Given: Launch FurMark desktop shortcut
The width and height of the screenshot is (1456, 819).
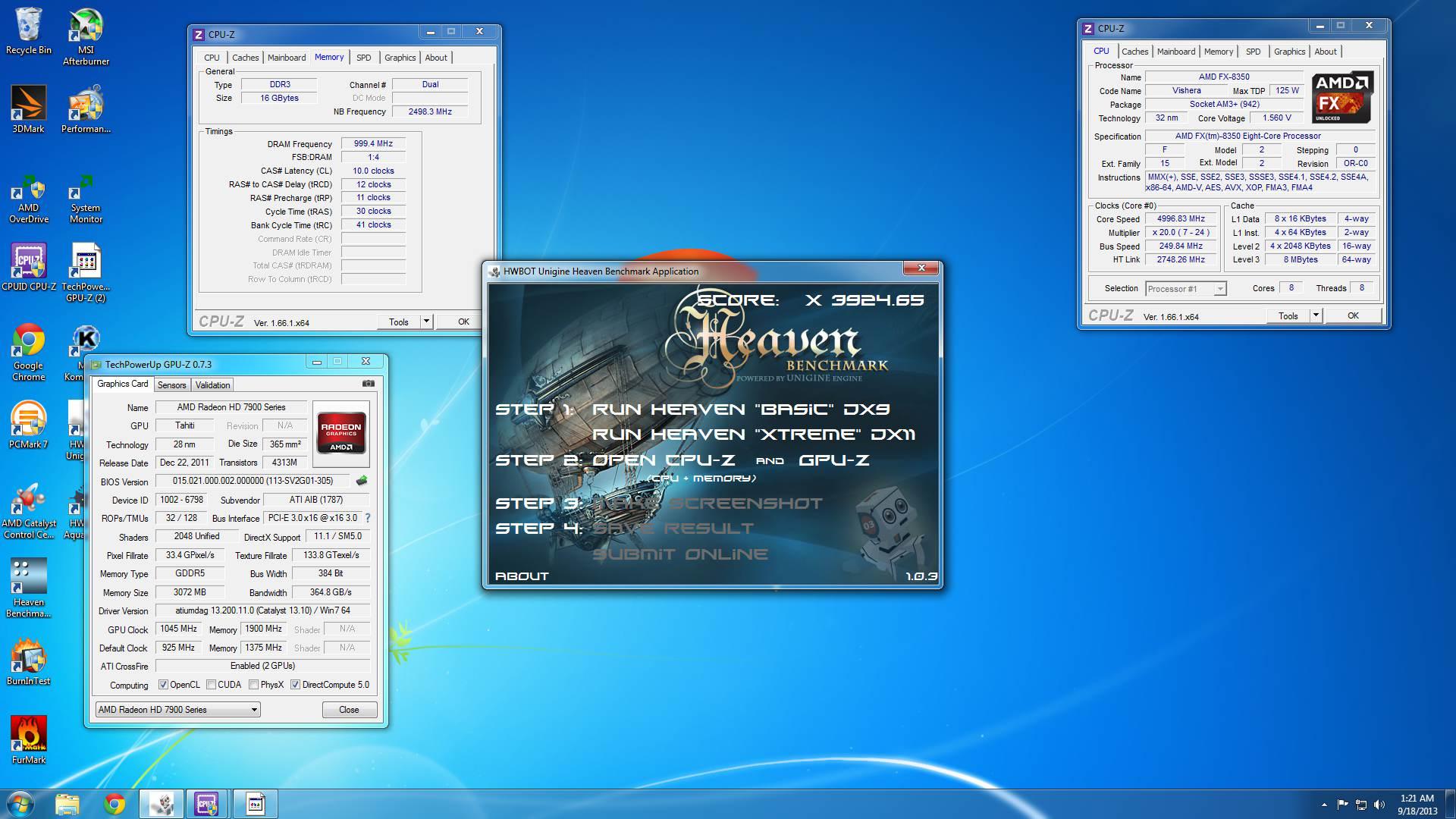Looking at the screenshot, I should click(x=28, y=740).
